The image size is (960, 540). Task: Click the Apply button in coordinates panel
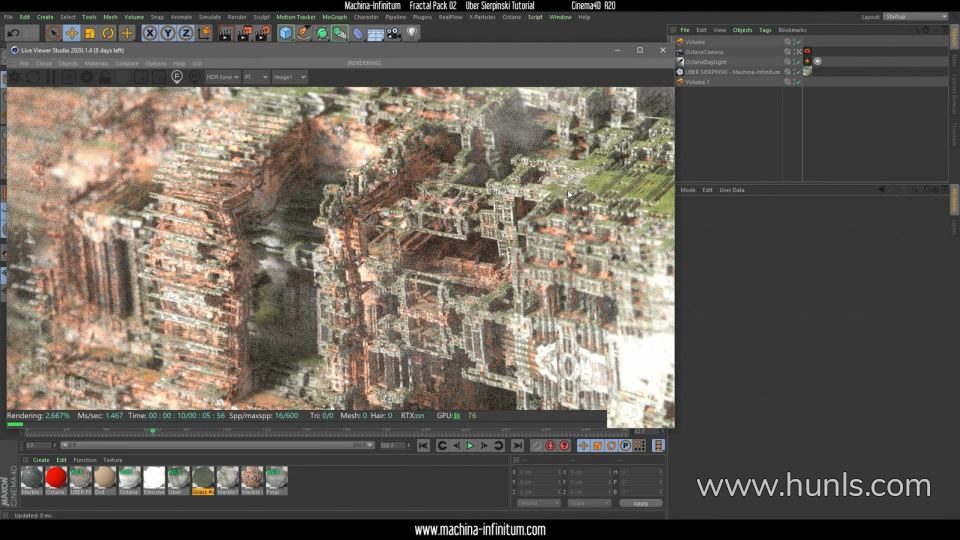click(640, 503)
